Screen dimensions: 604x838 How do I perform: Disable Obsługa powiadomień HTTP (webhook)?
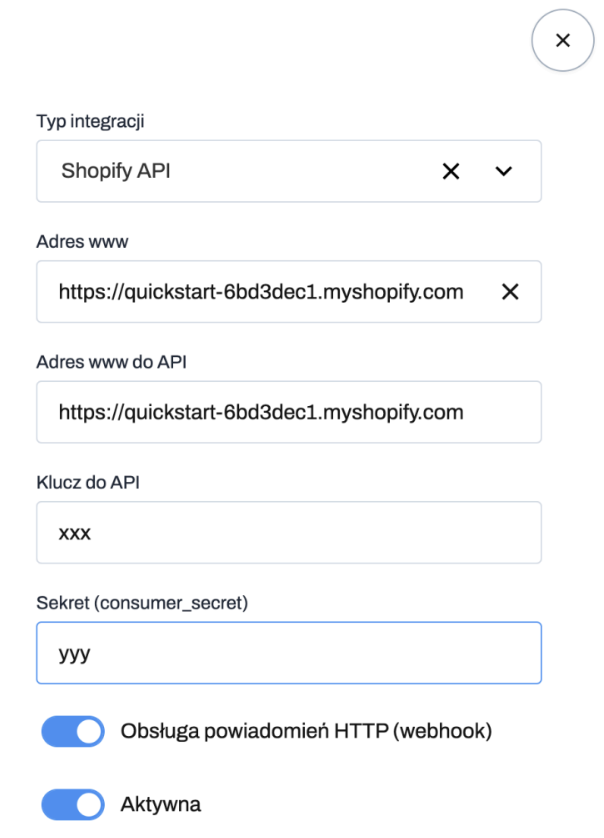tap(72, 731)
